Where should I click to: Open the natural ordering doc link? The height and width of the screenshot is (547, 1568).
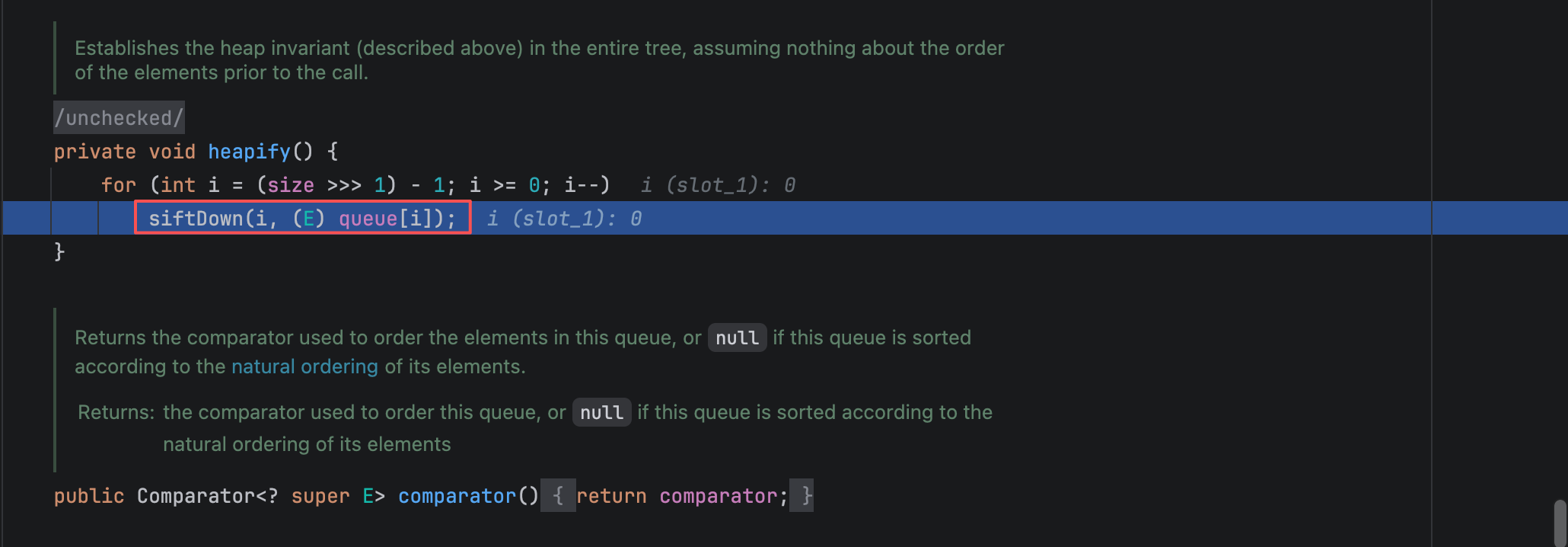point(304,366)
